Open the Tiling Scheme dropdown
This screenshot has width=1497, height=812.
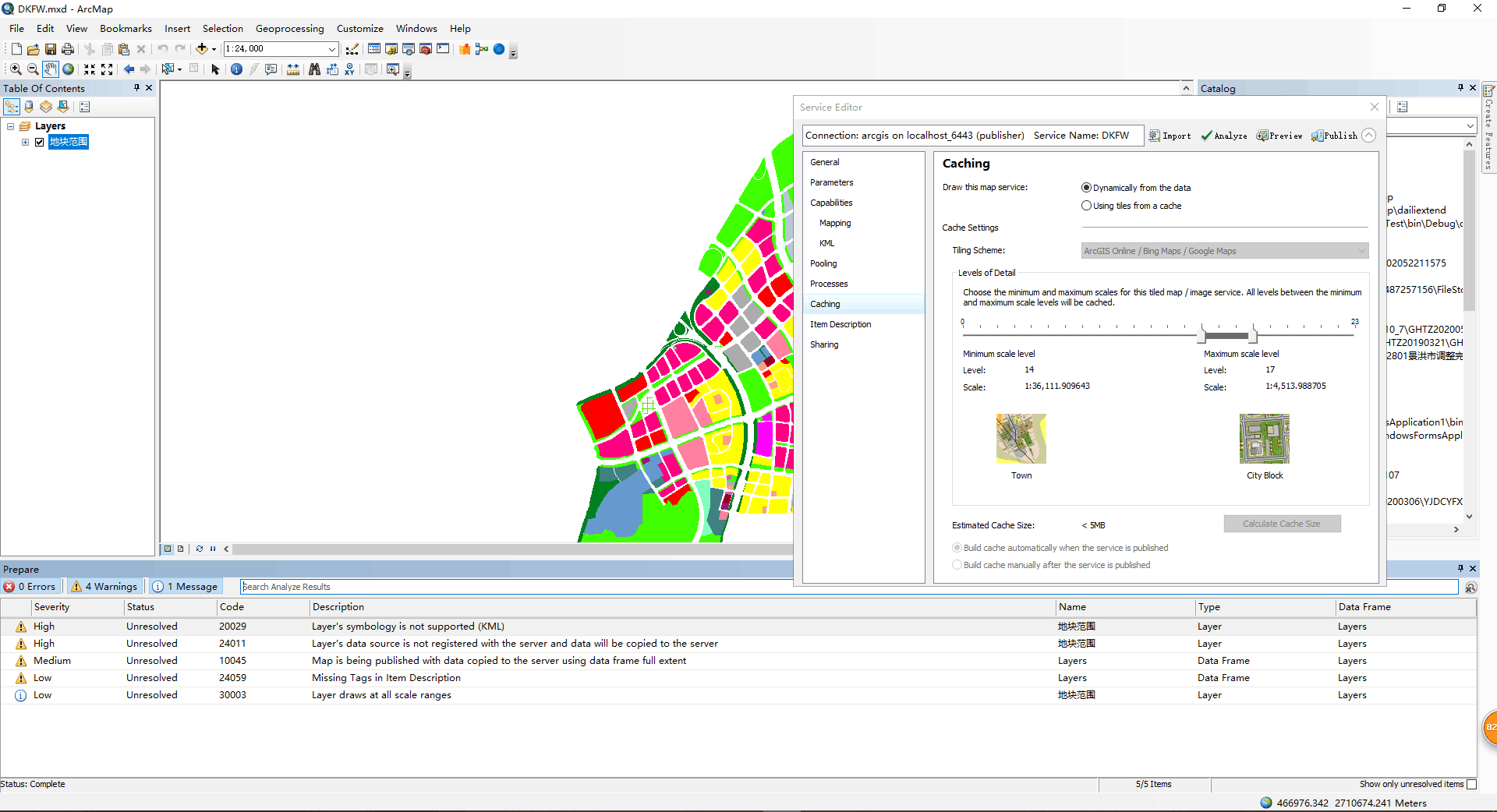tap(1361, 250)
